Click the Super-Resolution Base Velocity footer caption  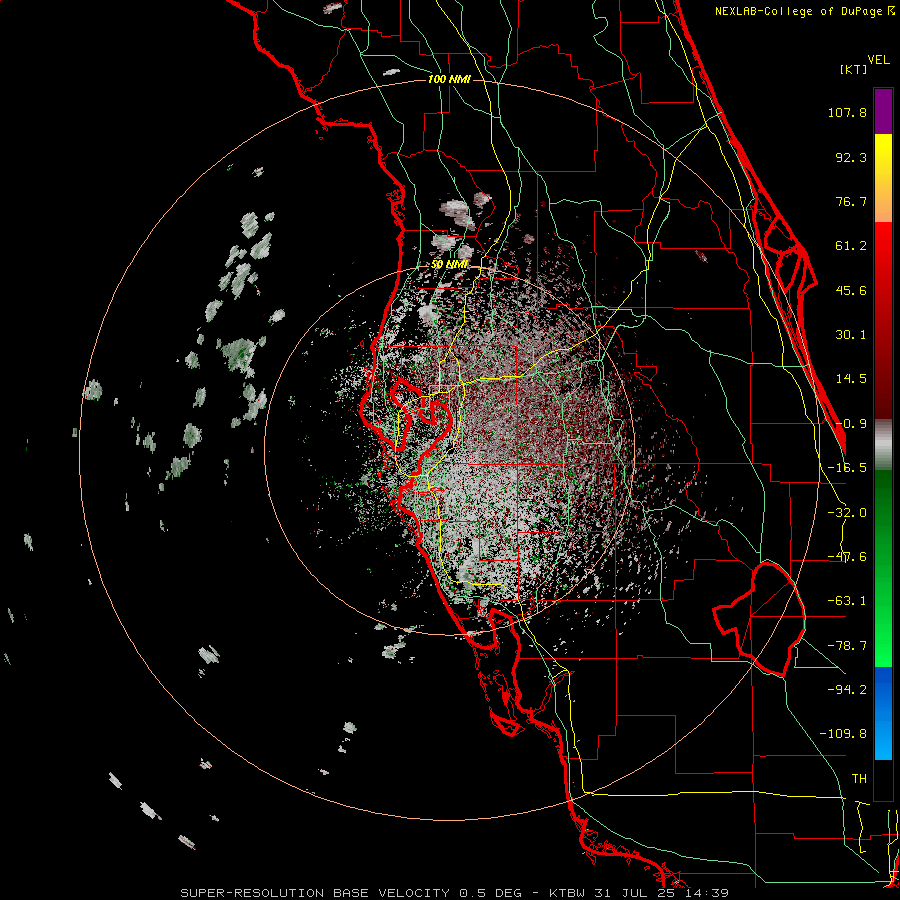tap(455, 893)
